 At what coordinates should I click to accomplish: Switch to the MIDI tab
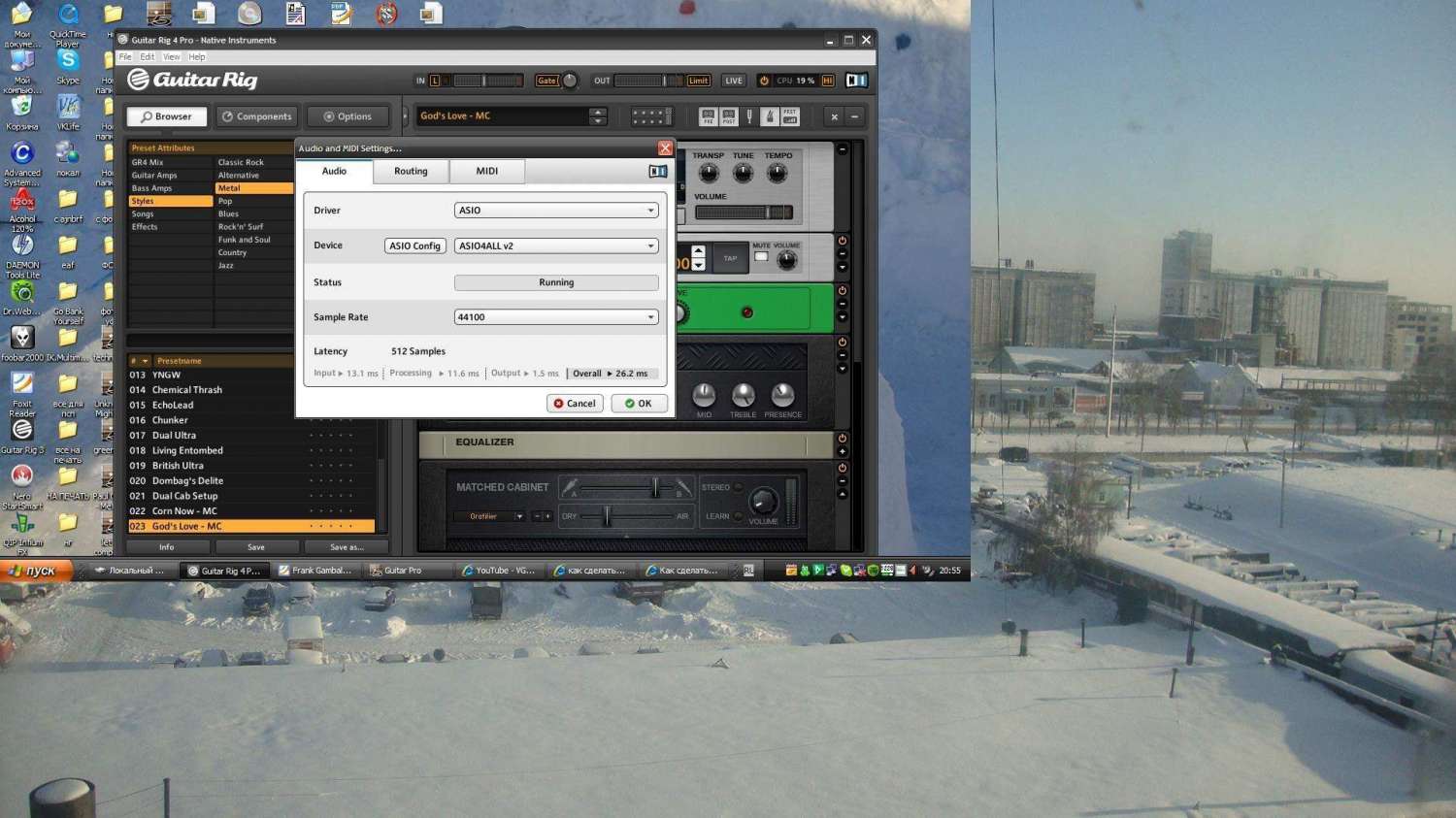coord(486,172)
